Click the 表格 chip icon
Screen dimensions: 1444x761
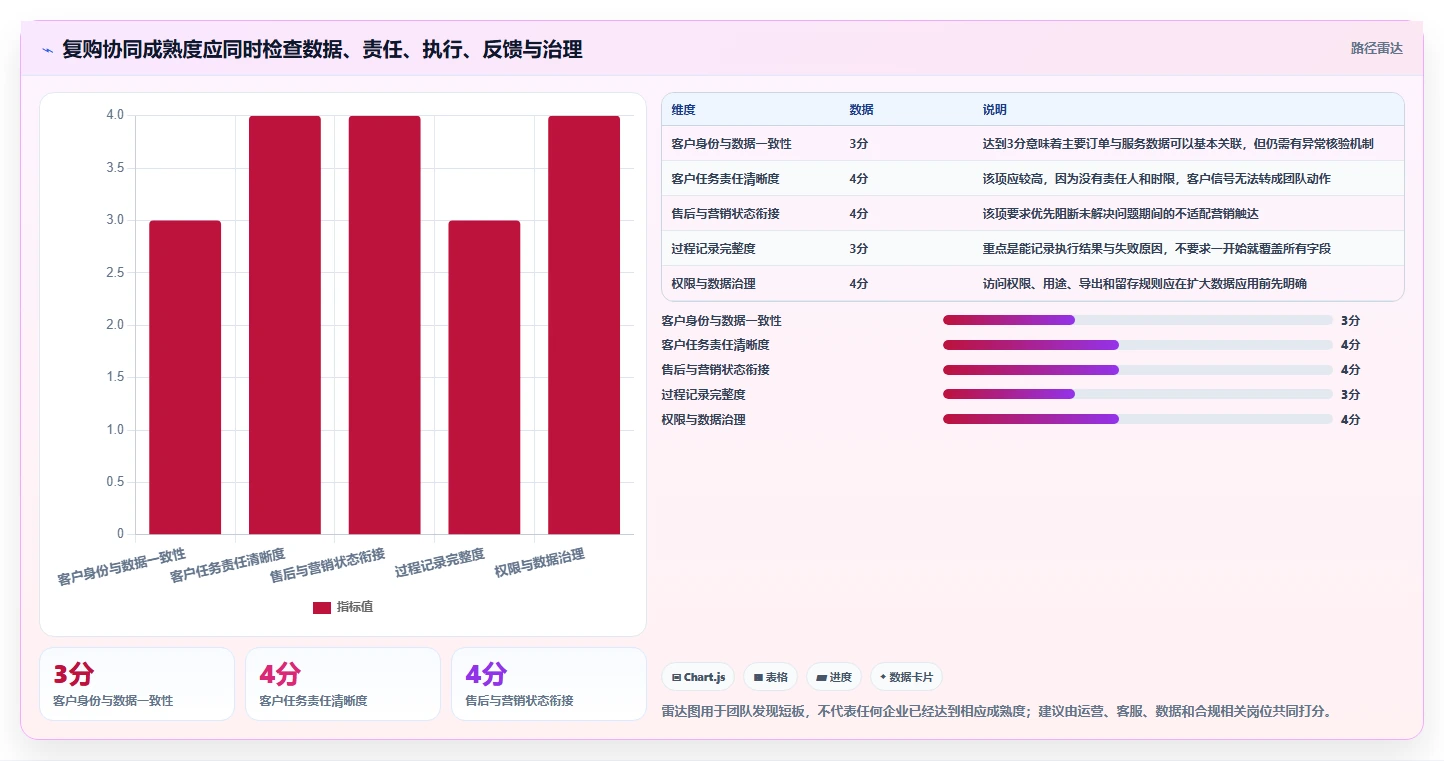pyautogui.click(x=758, y=677)
